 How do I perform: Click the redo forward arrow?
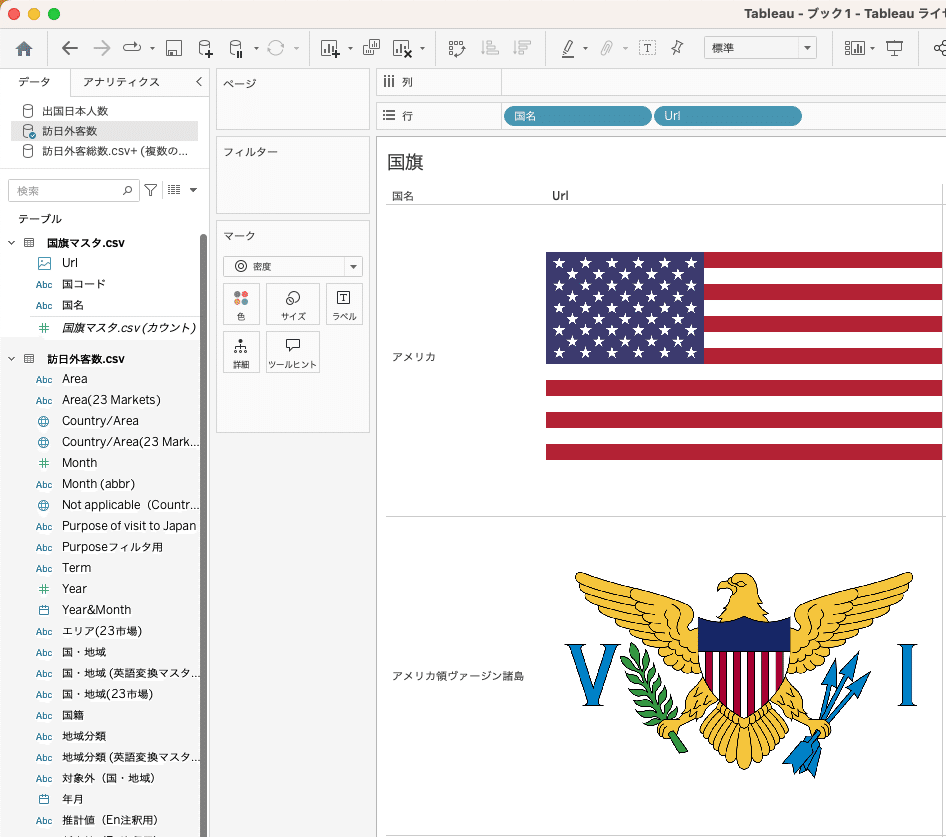click(101, 48)
